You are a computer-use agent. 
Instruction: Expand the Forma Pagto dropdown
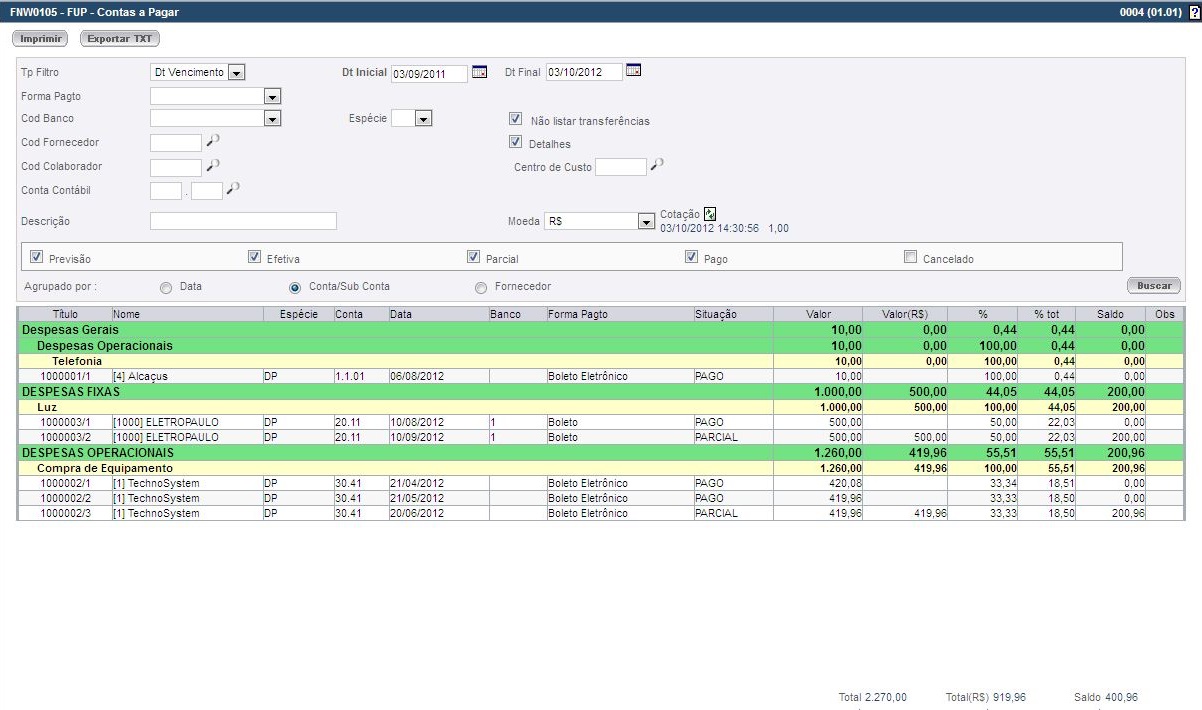click(272, 97)
